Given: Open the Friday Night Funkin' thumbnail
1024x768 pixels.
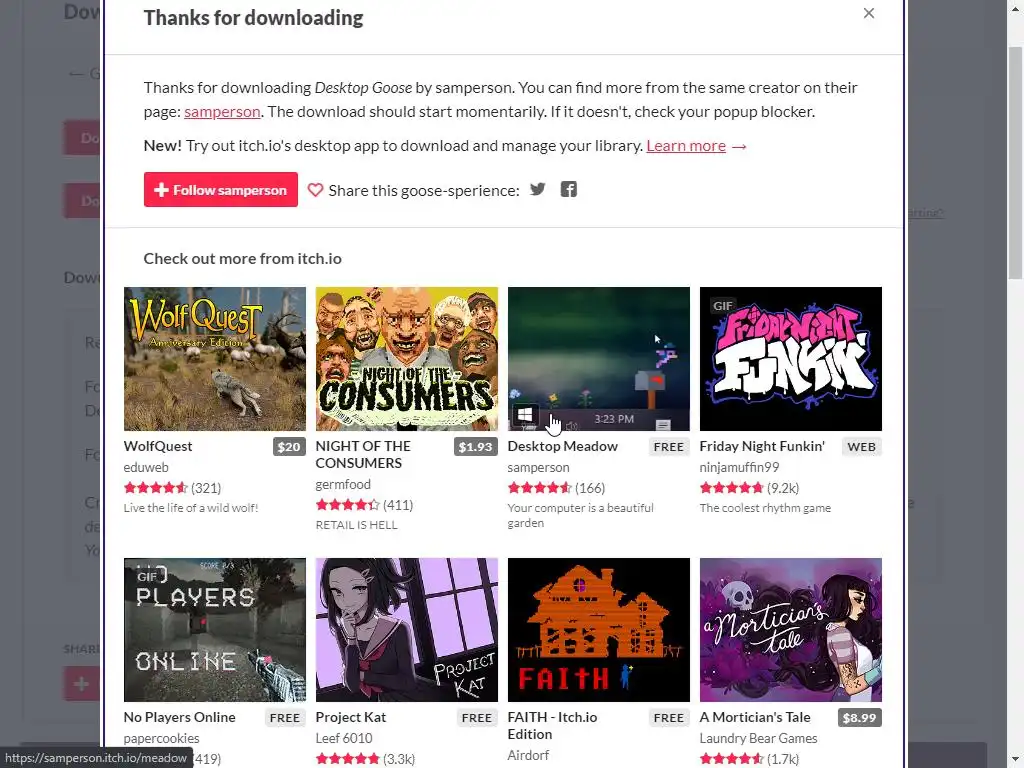Looking at the screenshot, I should pos(790,359).
